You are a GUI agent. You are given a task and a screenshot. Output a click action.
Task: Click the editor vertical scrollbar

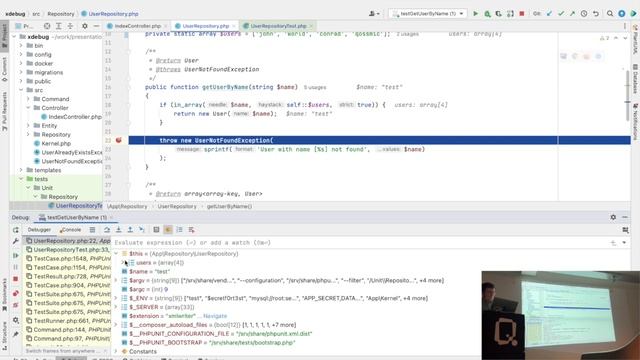[x=627, y=96]
